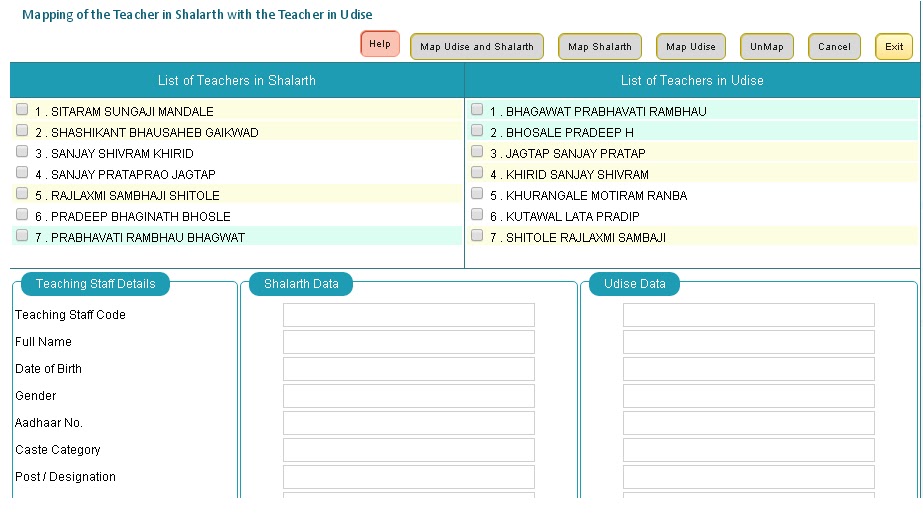
Task: Click Udise Caste Category field
Action: coord(749,450)
